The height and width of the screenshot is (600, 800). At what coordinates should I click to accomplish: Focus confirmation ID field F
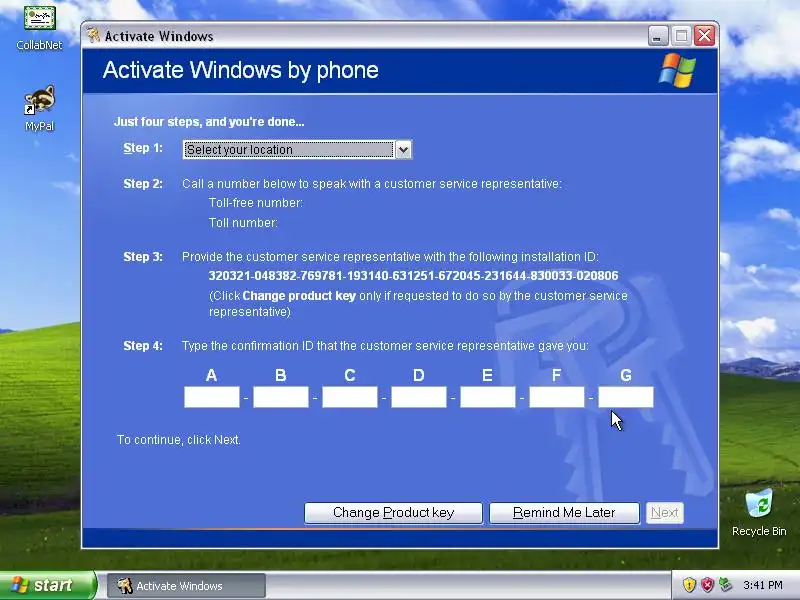(x=557, y=397)
